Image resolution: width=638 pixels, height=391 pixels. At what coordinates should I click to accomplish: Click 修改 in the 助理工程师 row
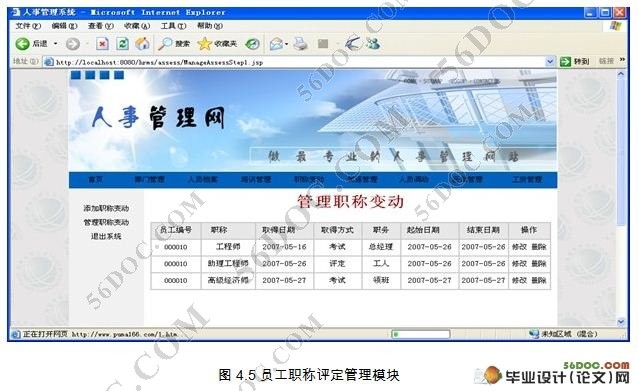coord(519,264)
